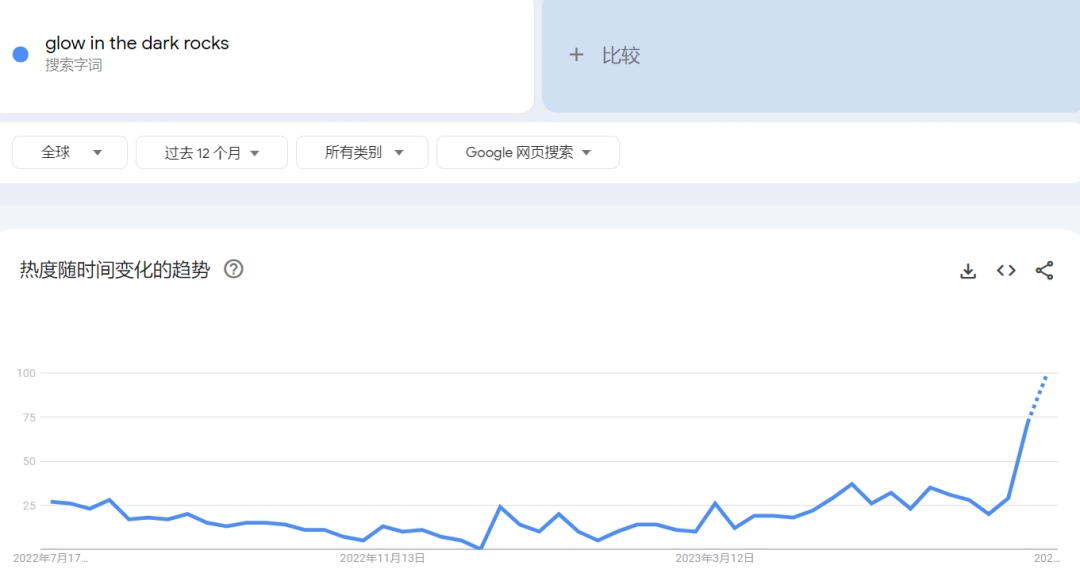This screenshot has height=581, width=1080.
Task: Open the 过去 12 个月 time range dropdown
Action: click(211, 153)
